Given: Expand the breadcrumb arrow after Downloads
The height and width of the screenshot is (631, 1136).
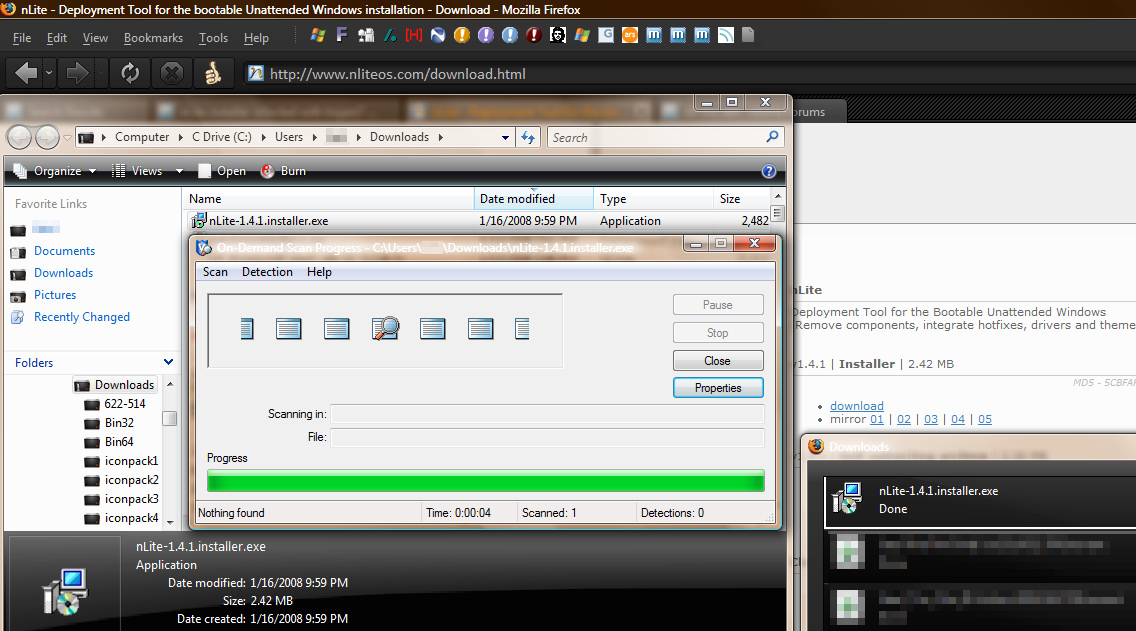Looking at the screenshot, I should (x=440, y=137).
